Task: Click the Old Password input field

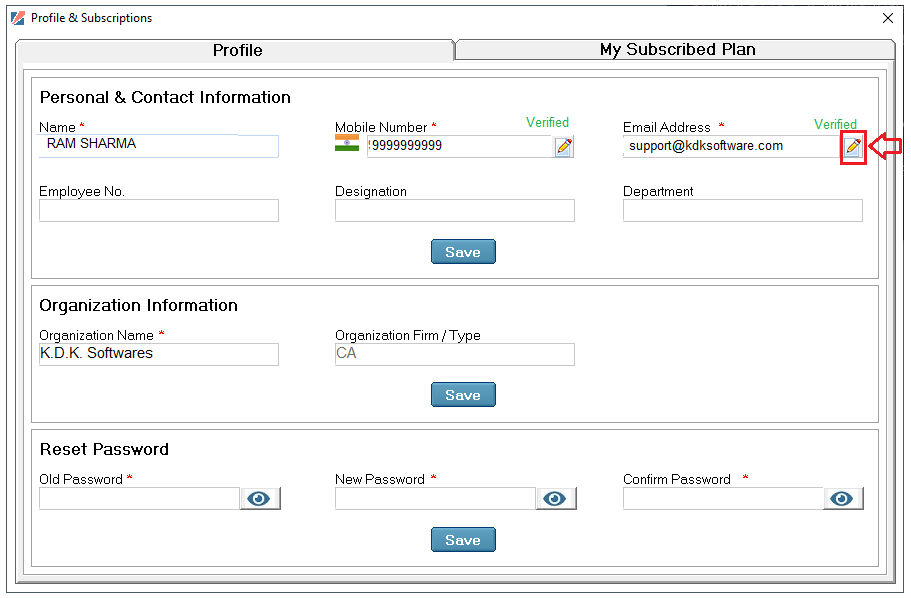Action: 139,499
